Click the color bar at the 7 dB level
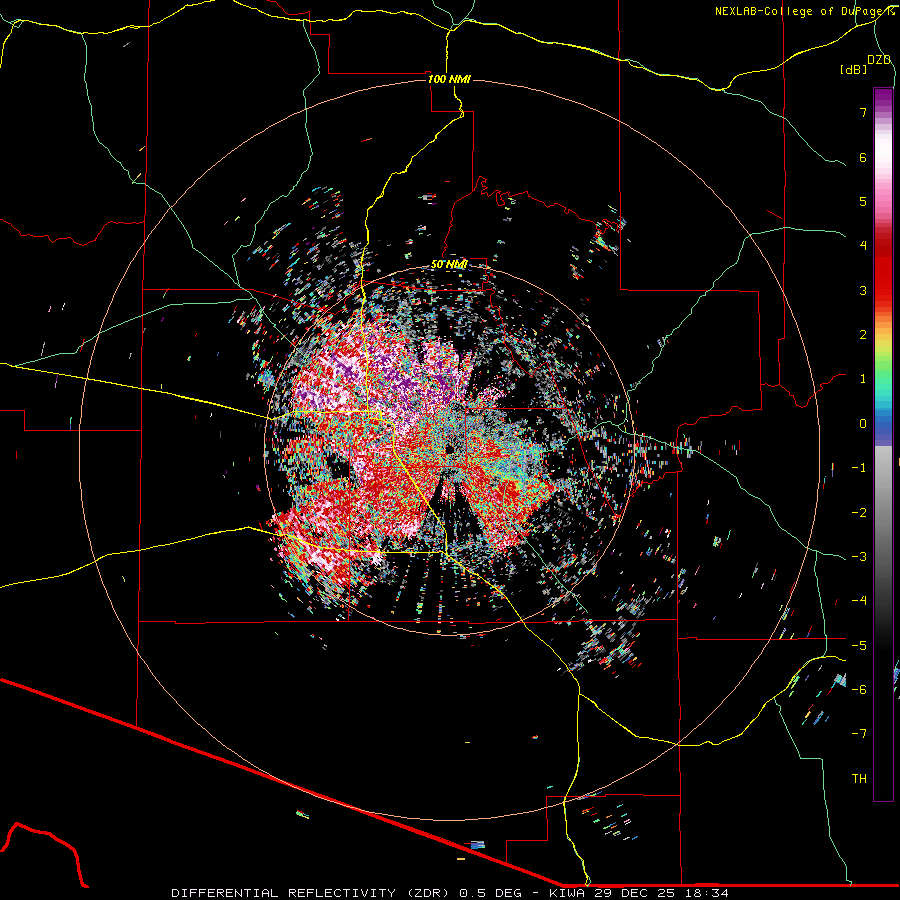 pyautogui.click(x=883, y=112)
